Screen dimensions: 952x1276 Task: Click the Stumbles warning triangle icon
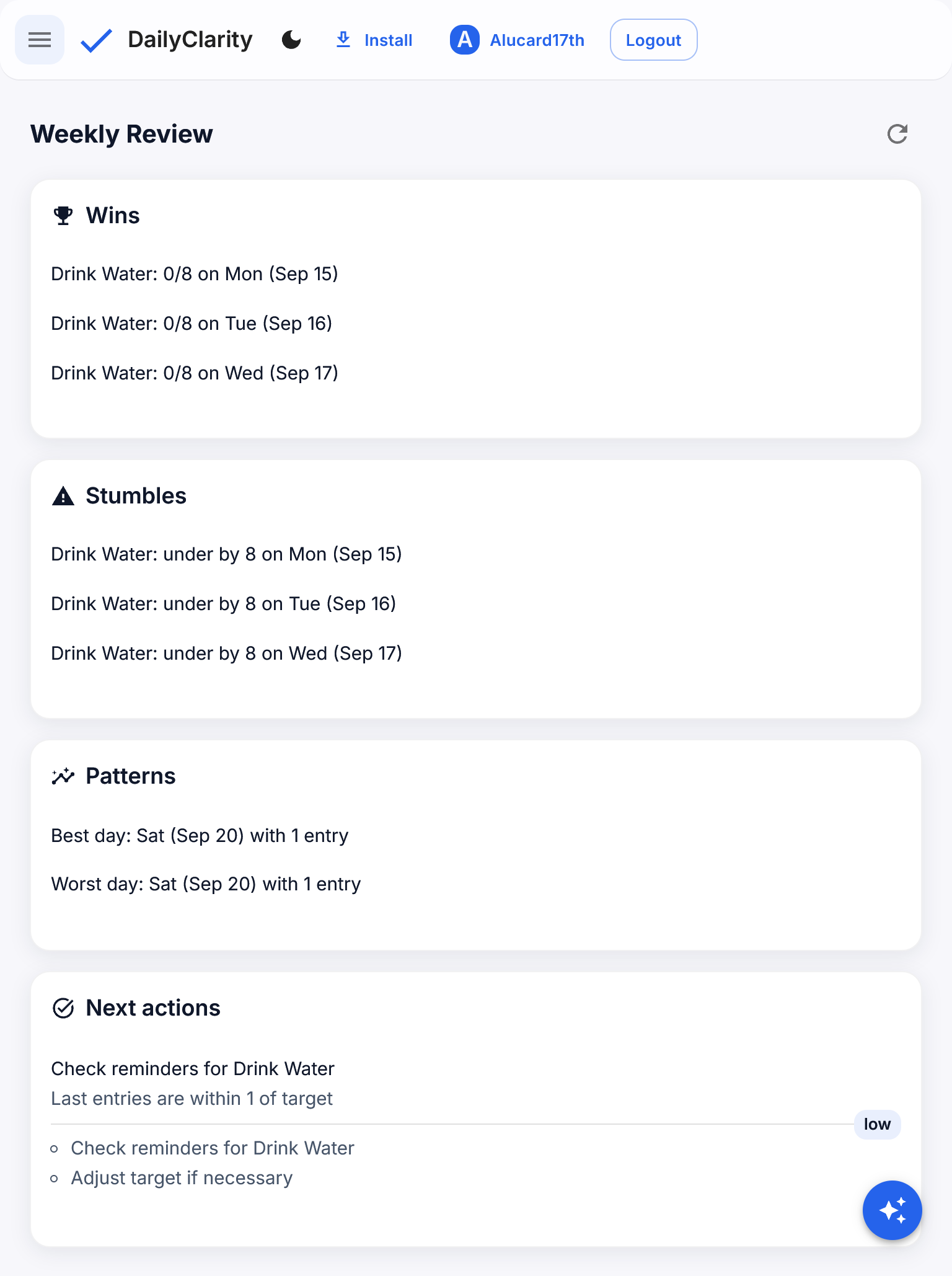[x=63, y=496]
